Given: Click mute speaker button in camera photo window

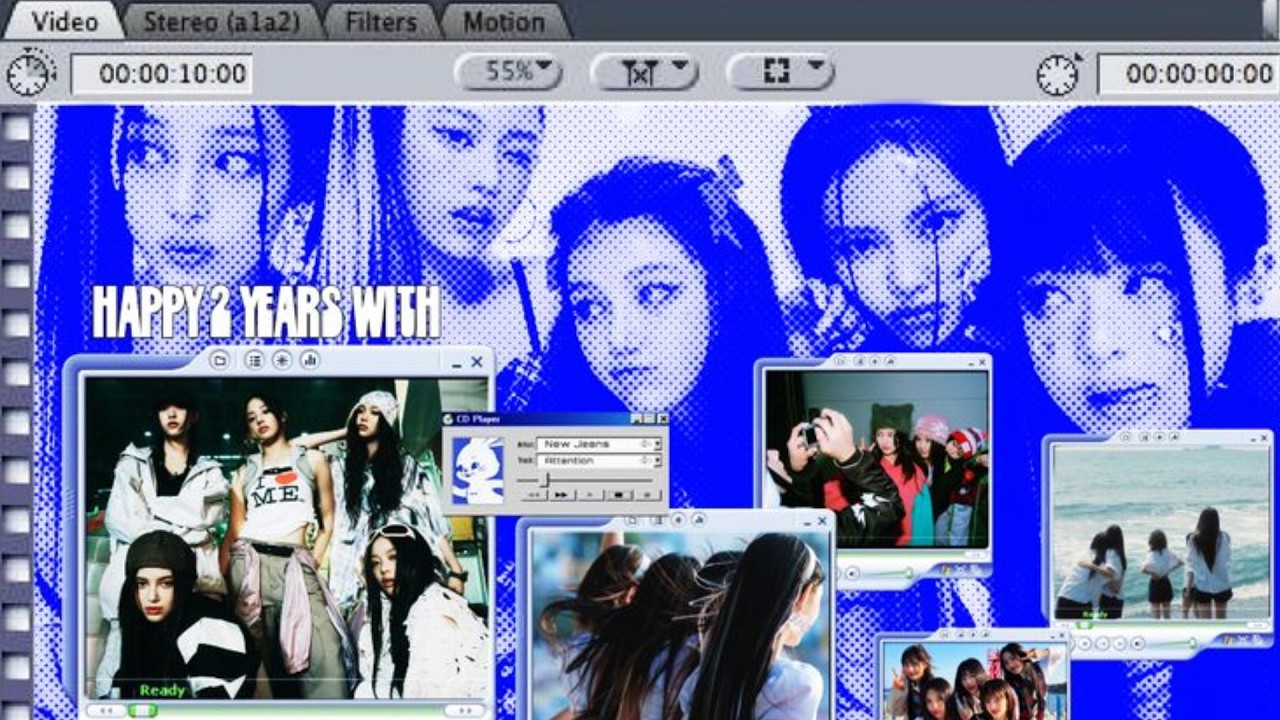Looking at the screenshot, I should click(x=852, y=573).
